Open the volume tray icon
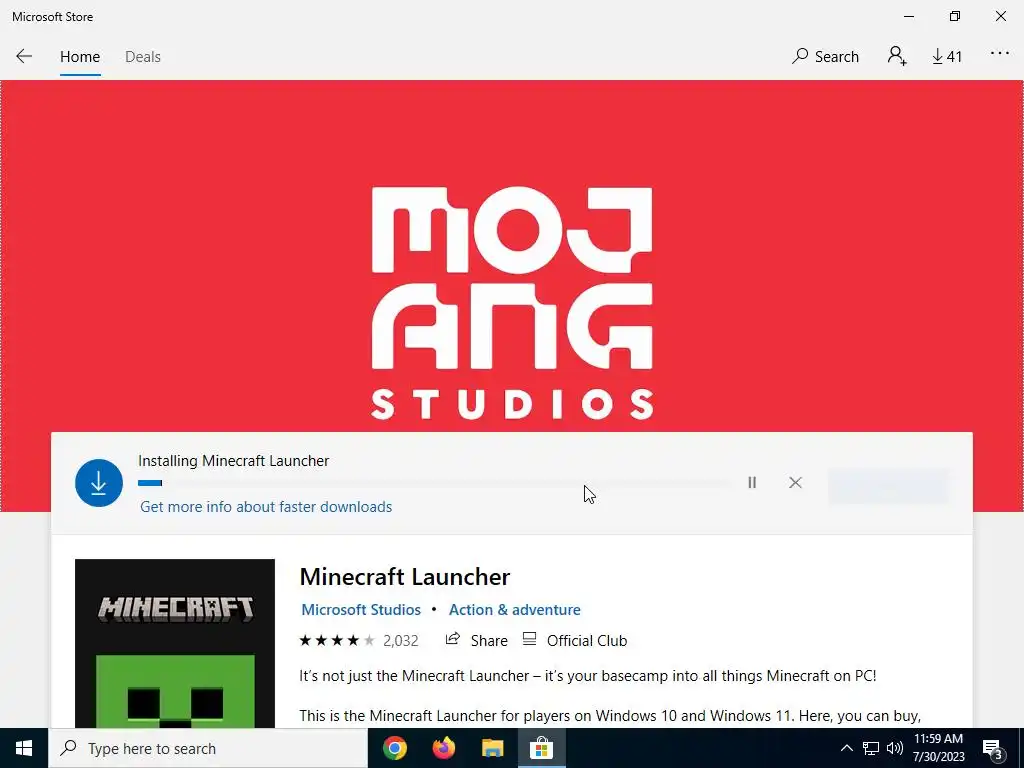This screenshot has height=768, width=1024. click(895, 748)
